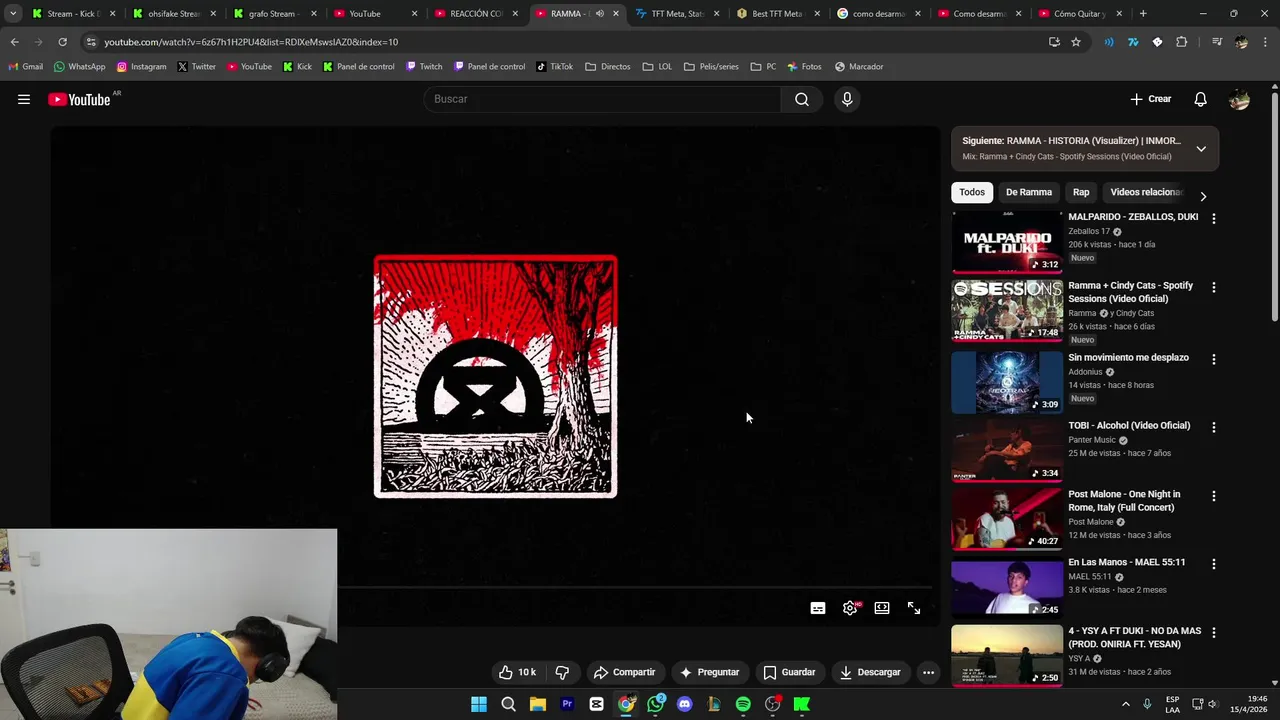1280x720 pixels.
Task: Open Premiere Pro from the taskbar
Action: coord(567,704)
